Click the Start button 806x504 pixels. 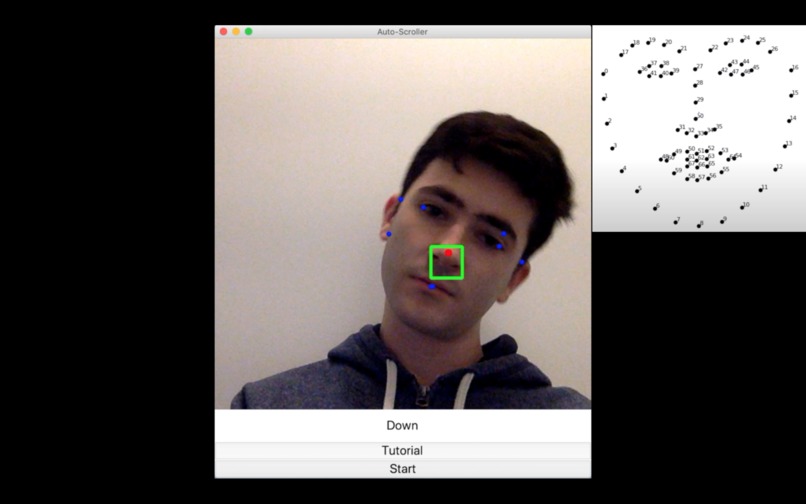(402, 469)
